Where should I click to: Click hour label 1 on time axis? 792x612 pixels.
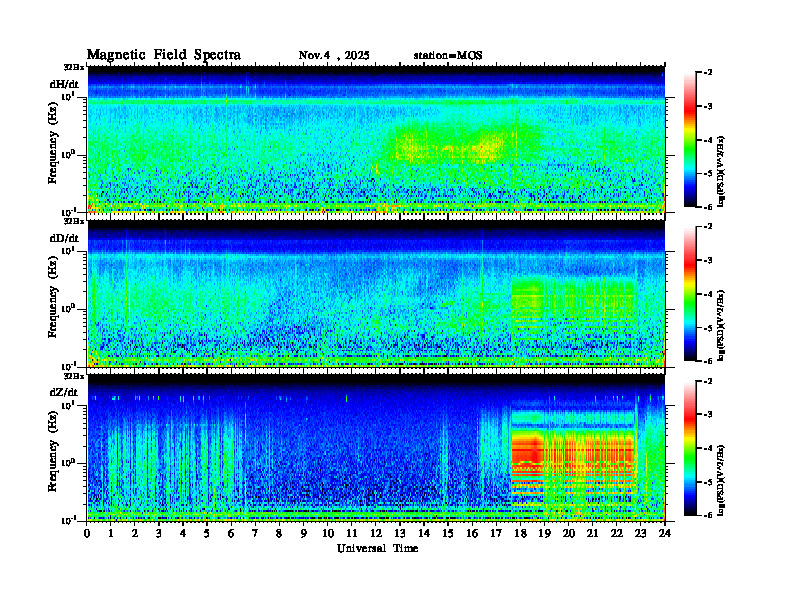click(111, 533)
